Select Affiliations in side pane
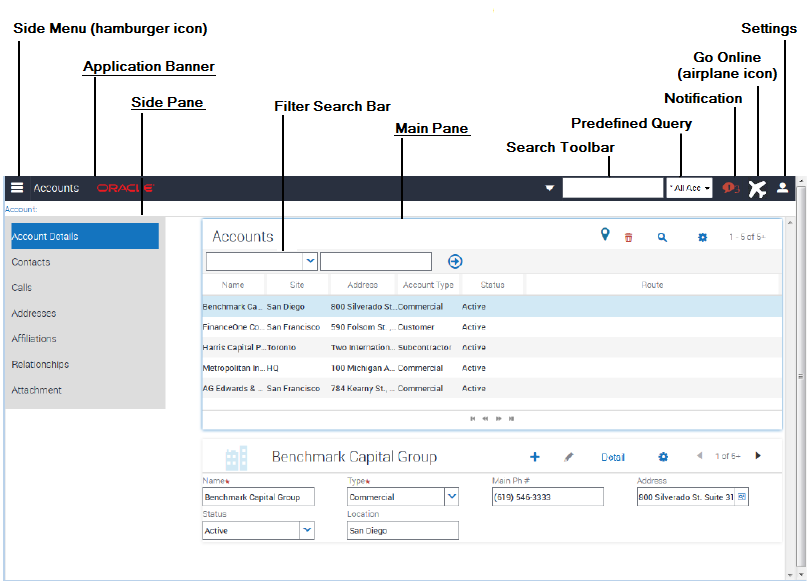 coord(34,339)
